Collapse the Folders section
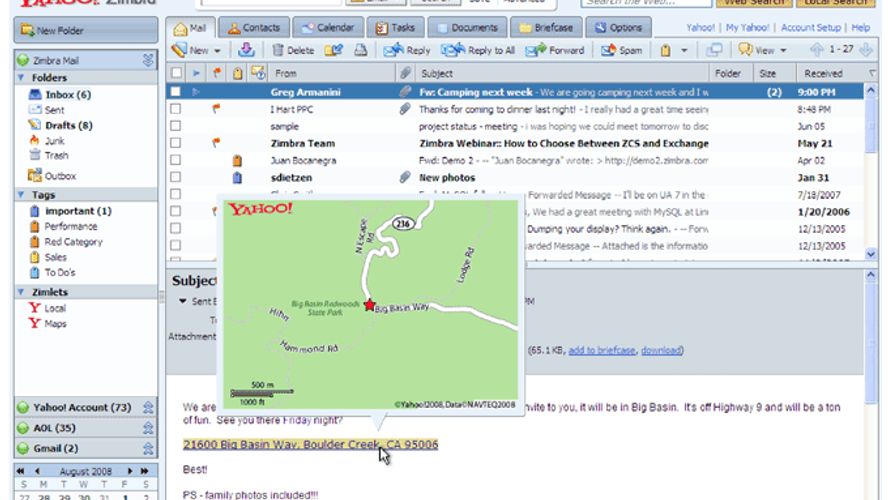 tap(22, 78)
